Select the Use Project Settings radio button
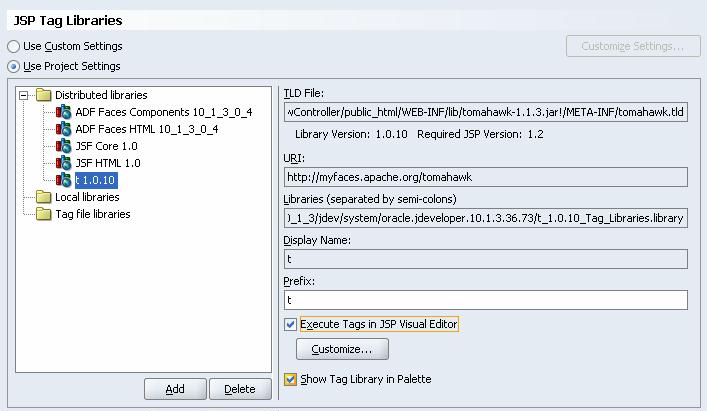Viewport: 707px width, 411px height. pos(13,66)
